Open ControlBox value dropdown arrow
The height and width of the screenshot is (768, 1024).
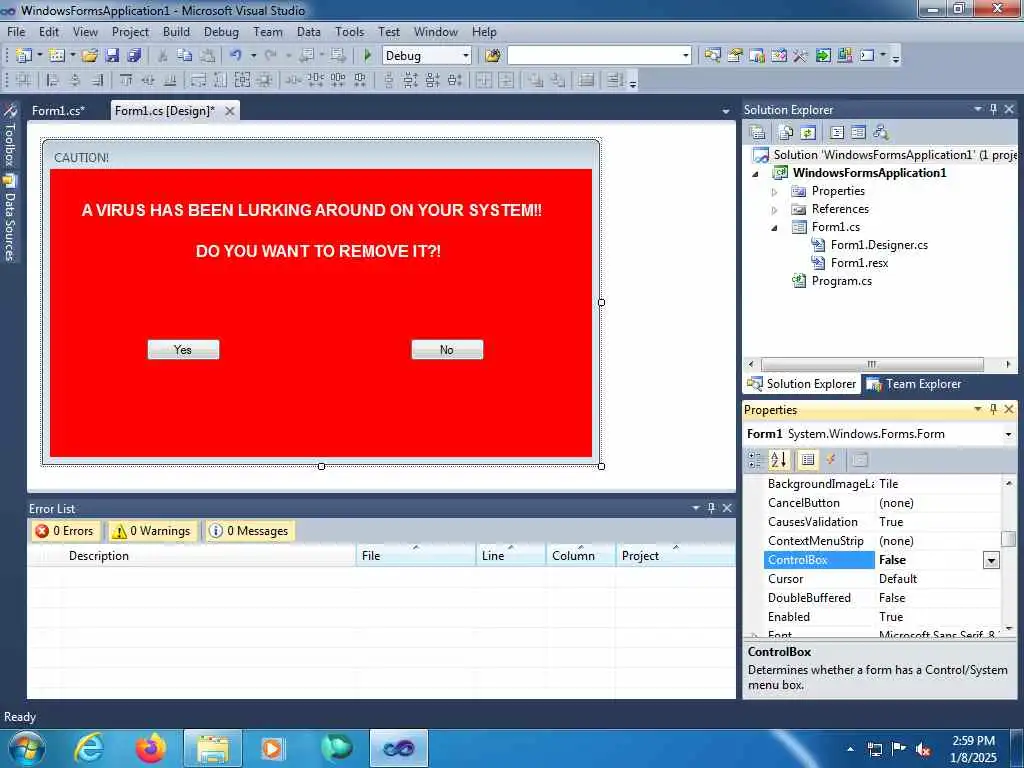pyautogui.click(x=991, y=560)
